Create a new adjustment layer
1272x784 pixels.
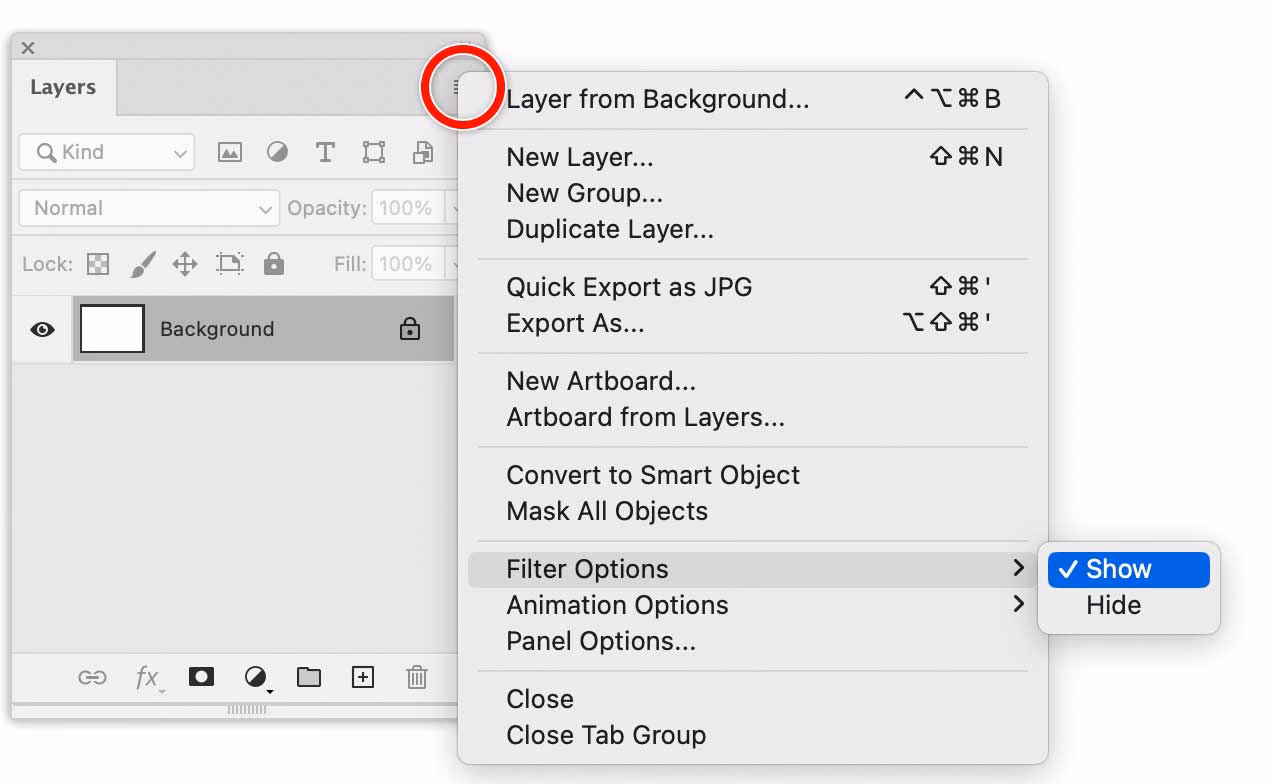pos(255,677)
